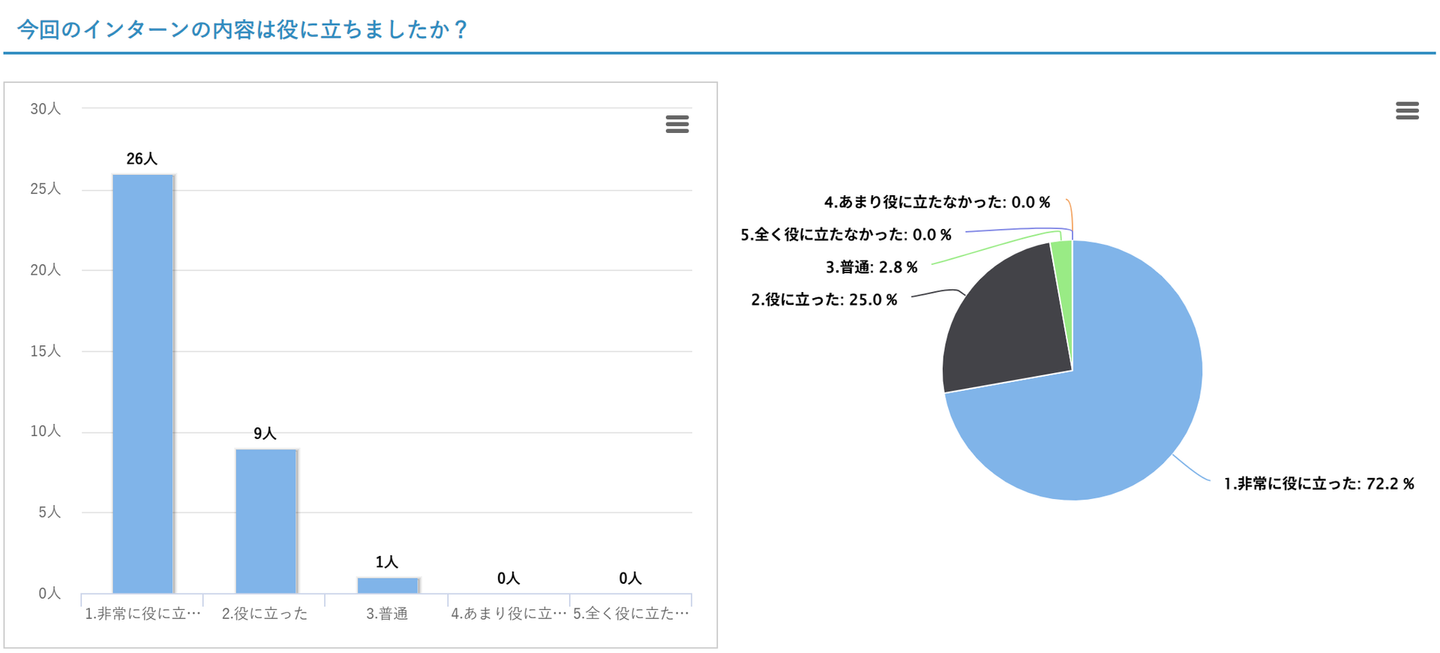Click the 9人 bar for 役に立った

pos(265,520)
